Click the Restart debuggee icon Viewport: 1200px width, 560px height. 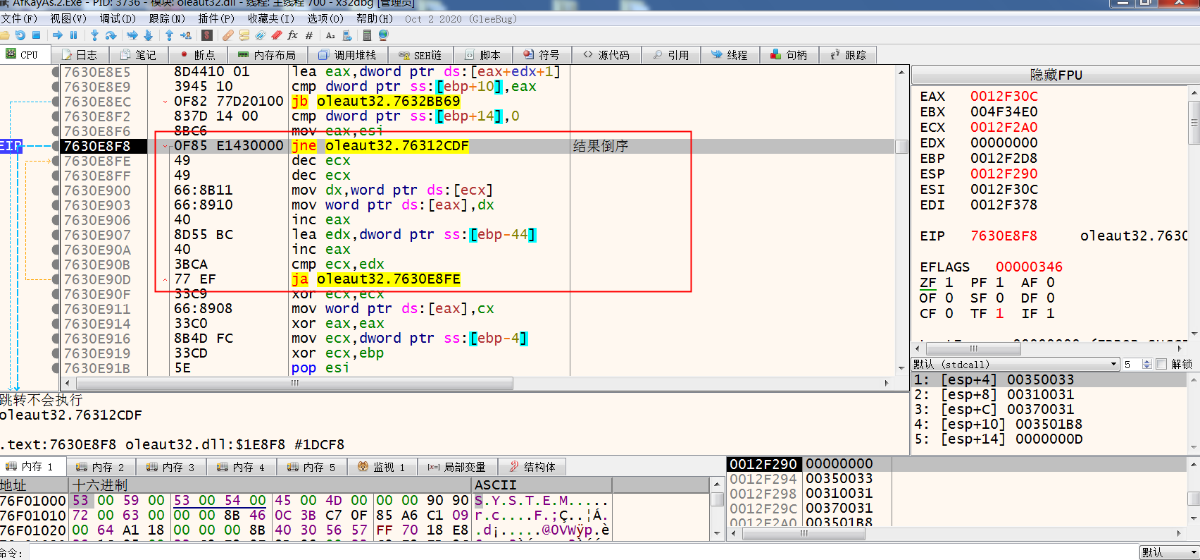point(20,35)
